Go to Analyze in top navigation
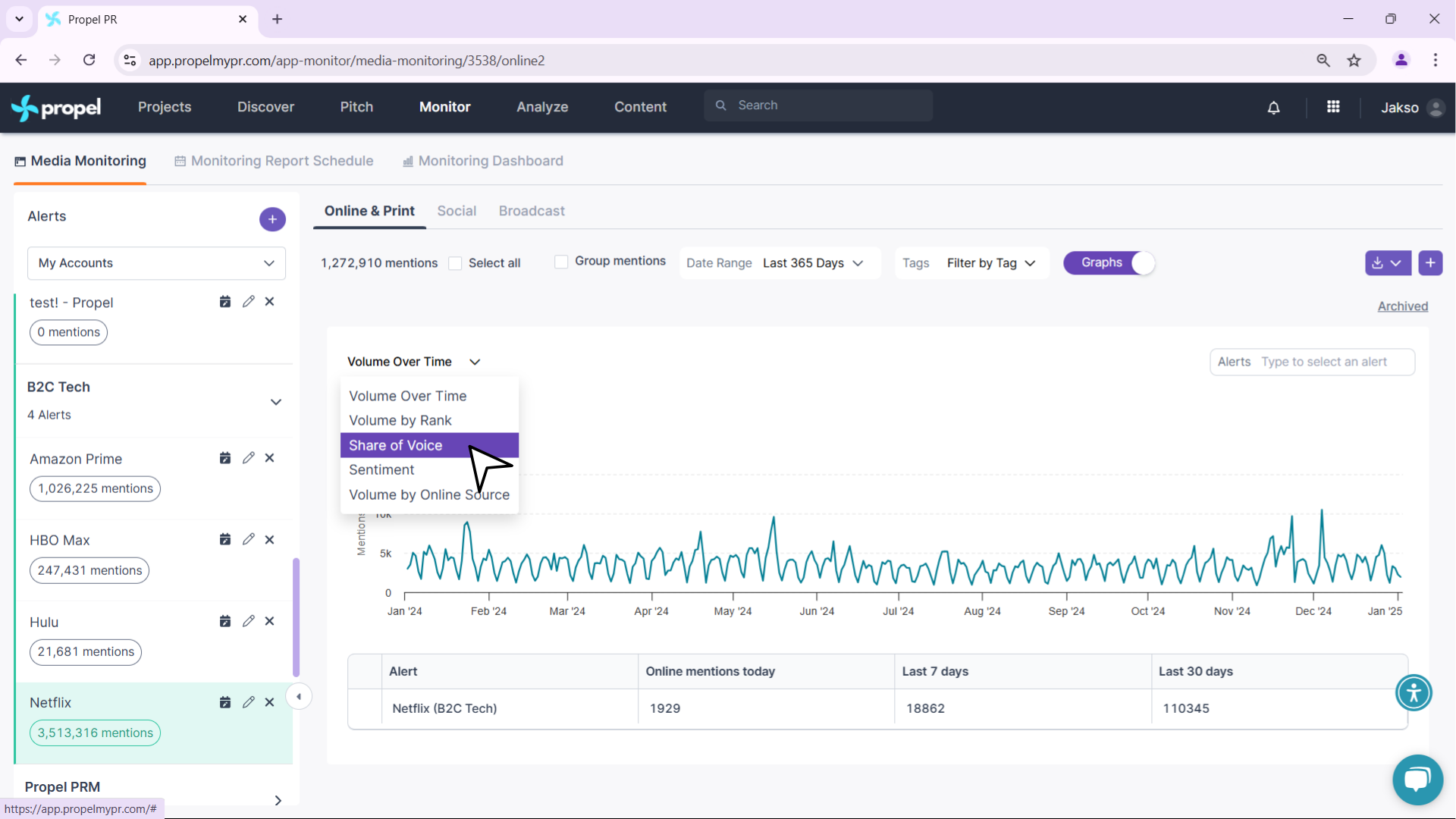 542,107
